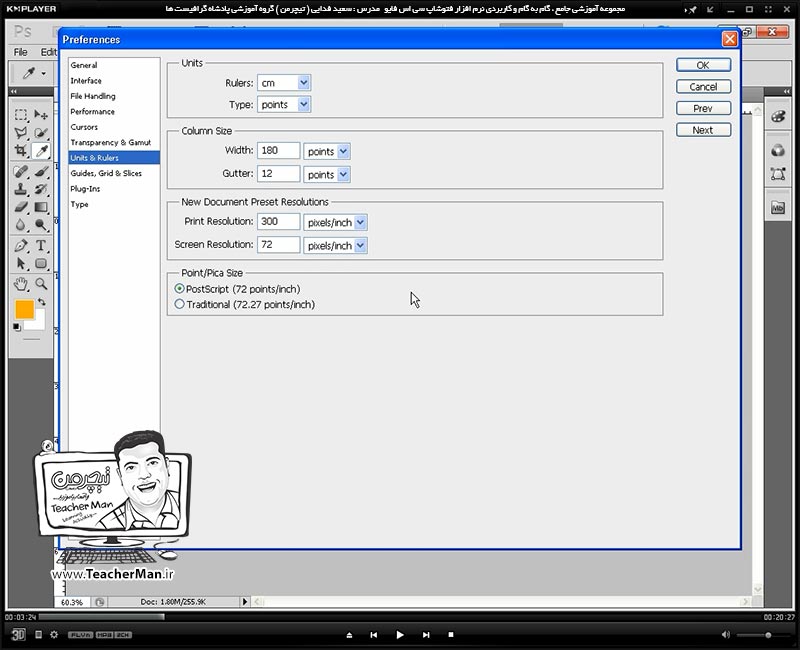Open the Rulers units dropdown

[304, 82]
